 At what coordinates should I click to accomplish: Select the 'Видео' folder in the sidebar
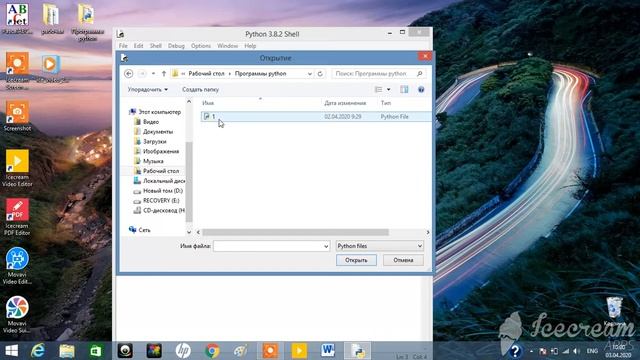147,122
